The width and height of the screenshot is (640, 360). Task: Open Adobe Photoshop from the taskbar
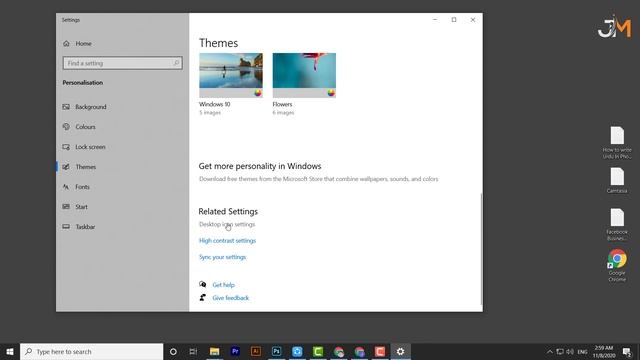pos(276,351)
